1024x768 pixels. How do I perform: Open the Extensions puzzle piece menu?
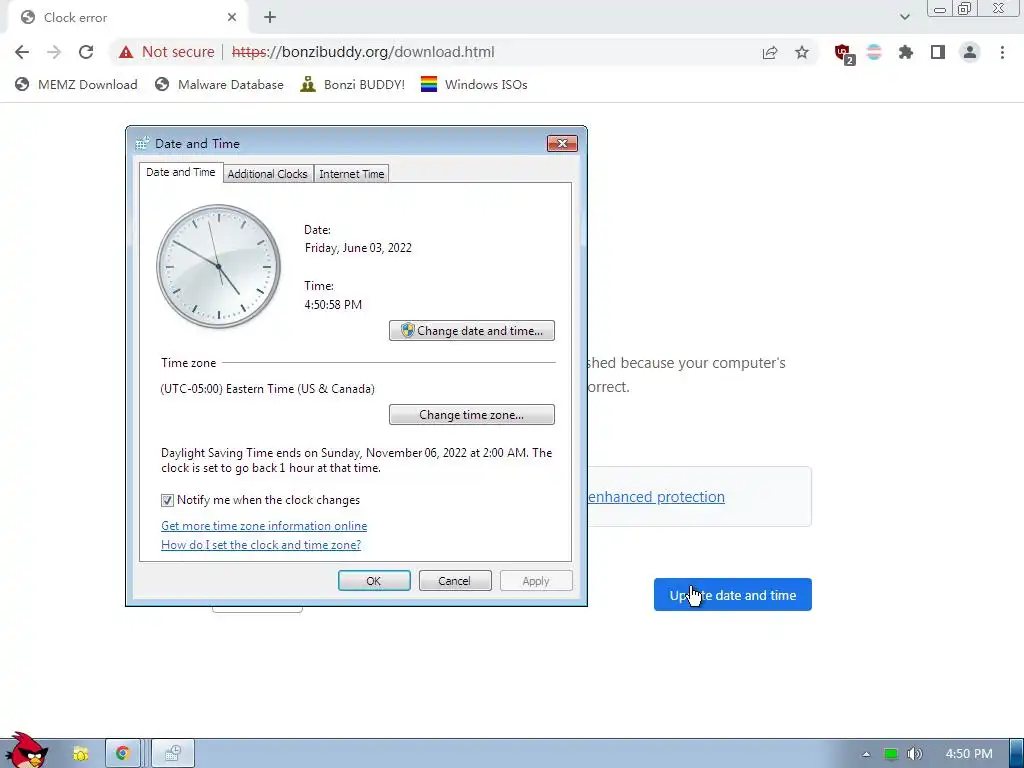coord(906,52)
